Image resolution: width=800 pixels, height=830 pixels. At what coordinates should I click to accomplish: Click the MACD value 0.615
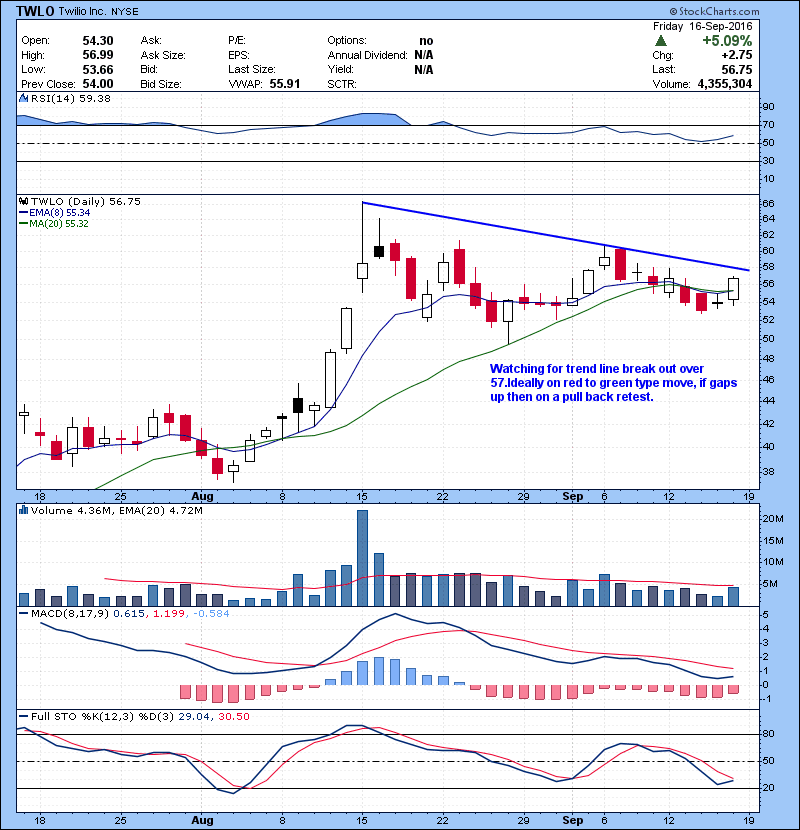(x=129, y=614)
